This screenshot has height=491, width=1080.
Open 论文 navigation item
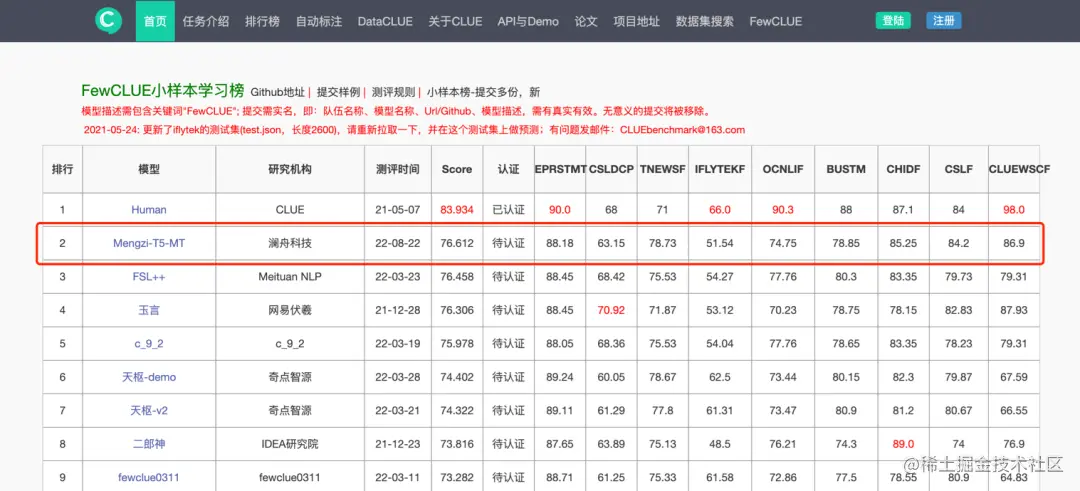586,21
